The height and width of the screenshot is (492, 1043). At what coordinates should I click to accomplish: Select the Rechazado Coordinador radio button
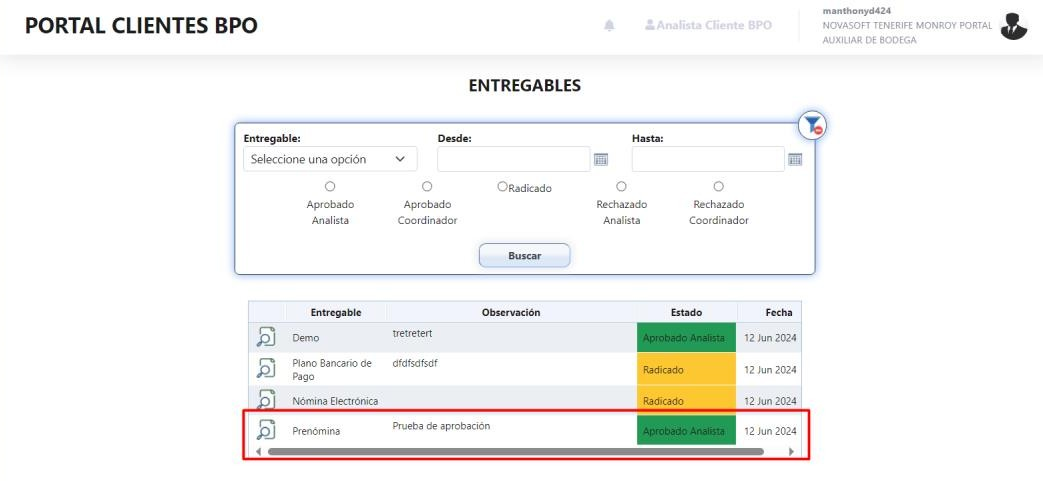pos(718,187)
